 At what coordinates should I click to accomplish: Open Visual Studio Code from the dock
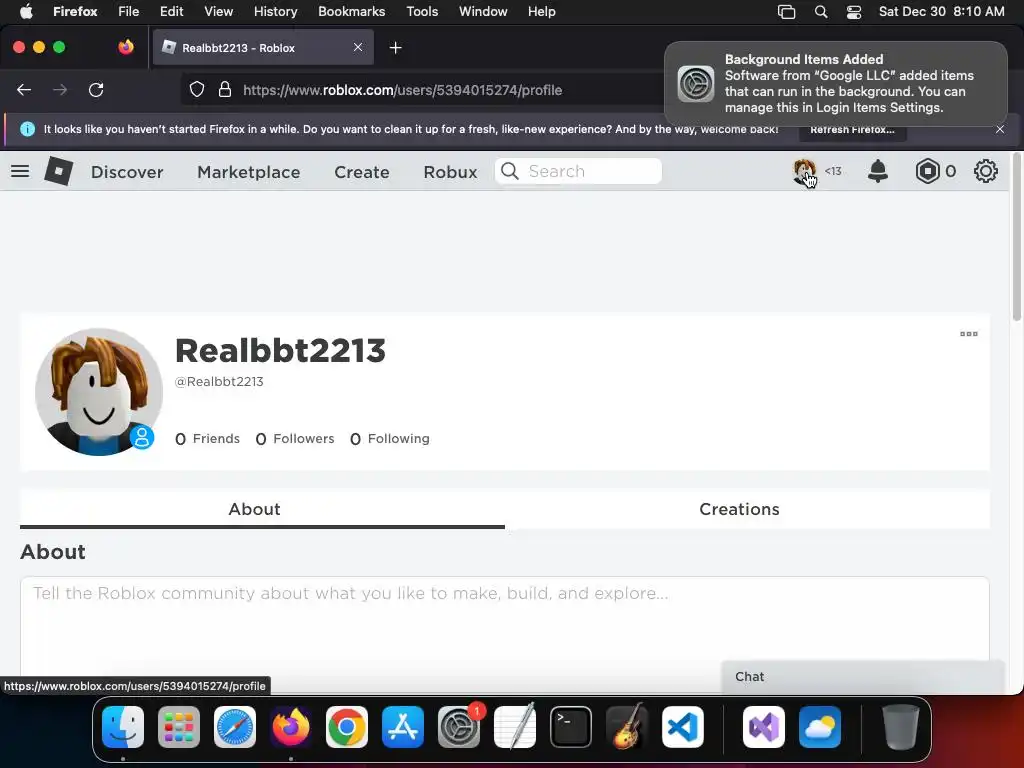[683, 727]
